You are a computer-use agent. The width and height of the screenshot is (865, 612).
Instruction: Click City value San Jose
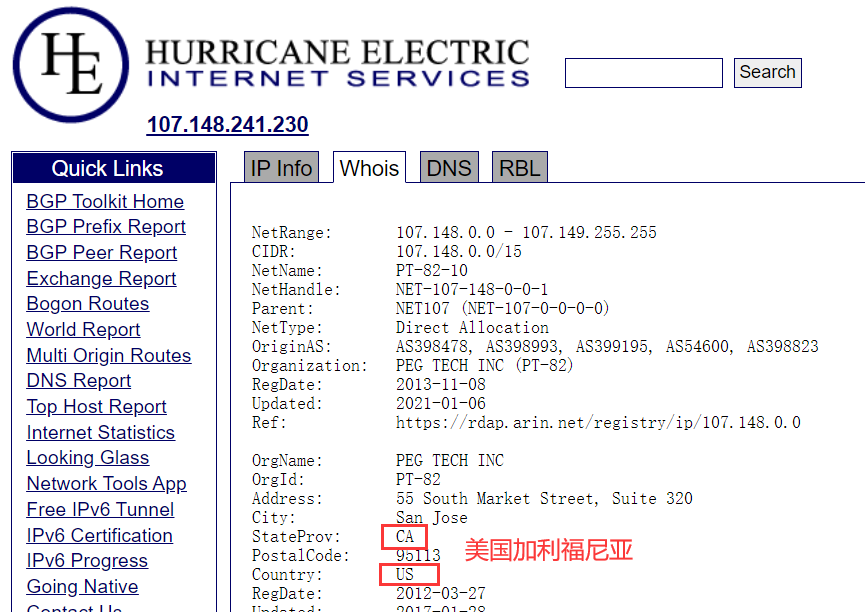point(431,518)
